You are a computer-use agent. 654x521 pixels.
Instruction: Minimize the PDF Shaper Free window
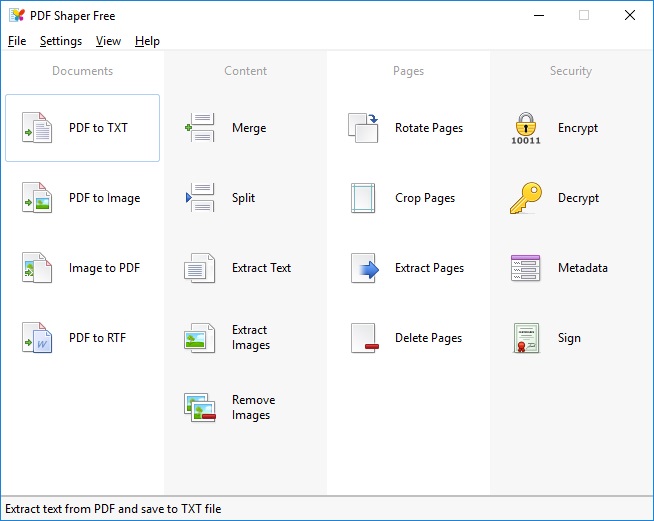point(539,15)
